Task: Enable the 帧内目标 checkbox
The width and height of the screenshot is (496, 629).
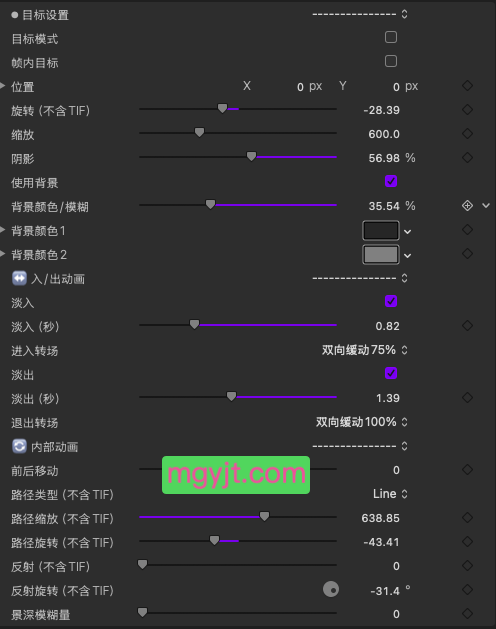Action: click(391, 61)
